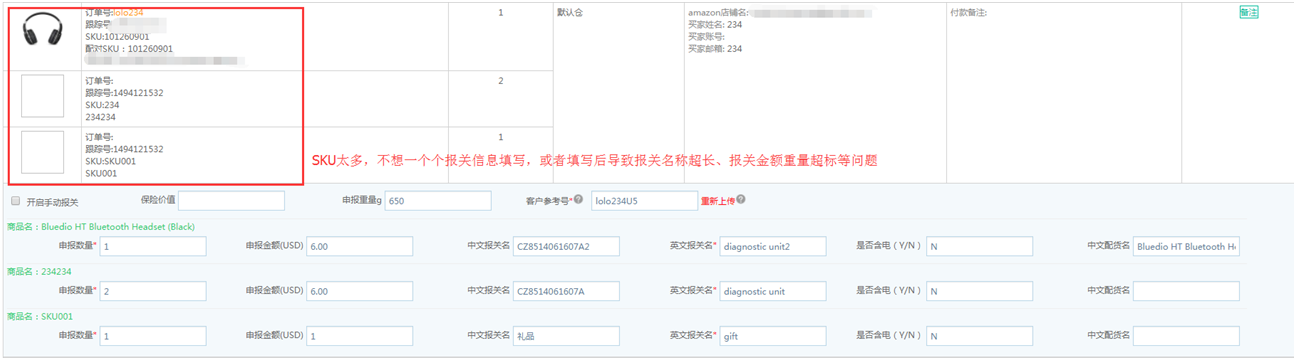Select the empty thumbnail for SKU:SKU001
1296x360 pixels.
click(43, 152)
